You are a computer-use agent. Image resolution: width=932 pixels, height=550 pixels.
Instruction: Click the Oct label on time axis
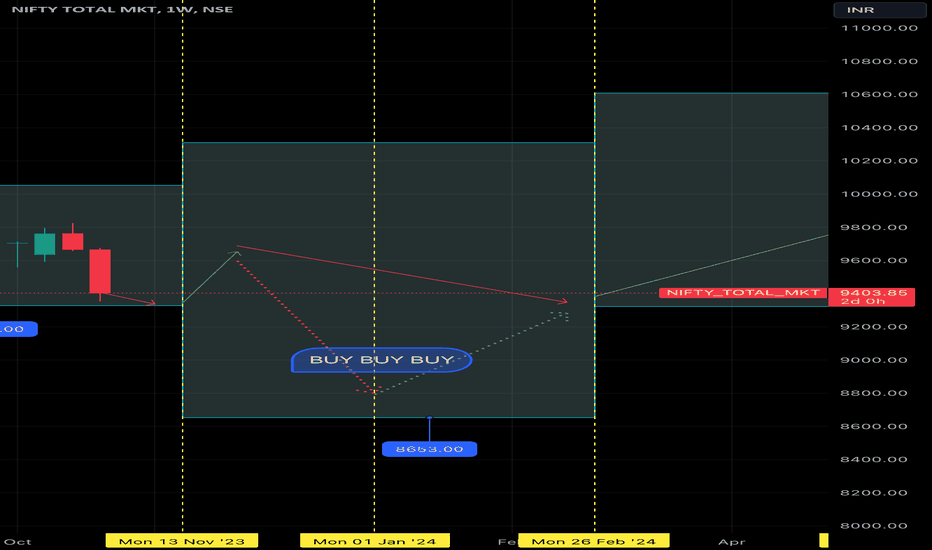point(18,542)
